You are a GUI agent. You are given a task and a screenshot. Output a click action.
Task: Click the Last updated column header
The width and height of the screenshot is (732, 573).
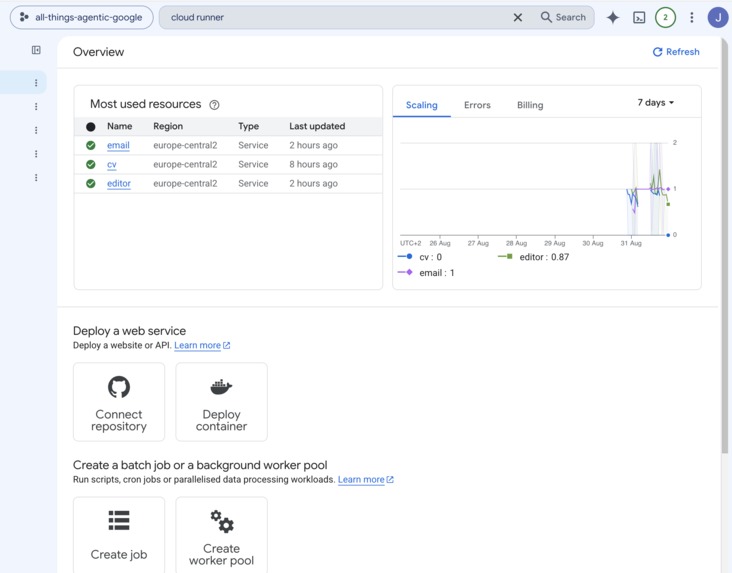click(x=317, y=126)
